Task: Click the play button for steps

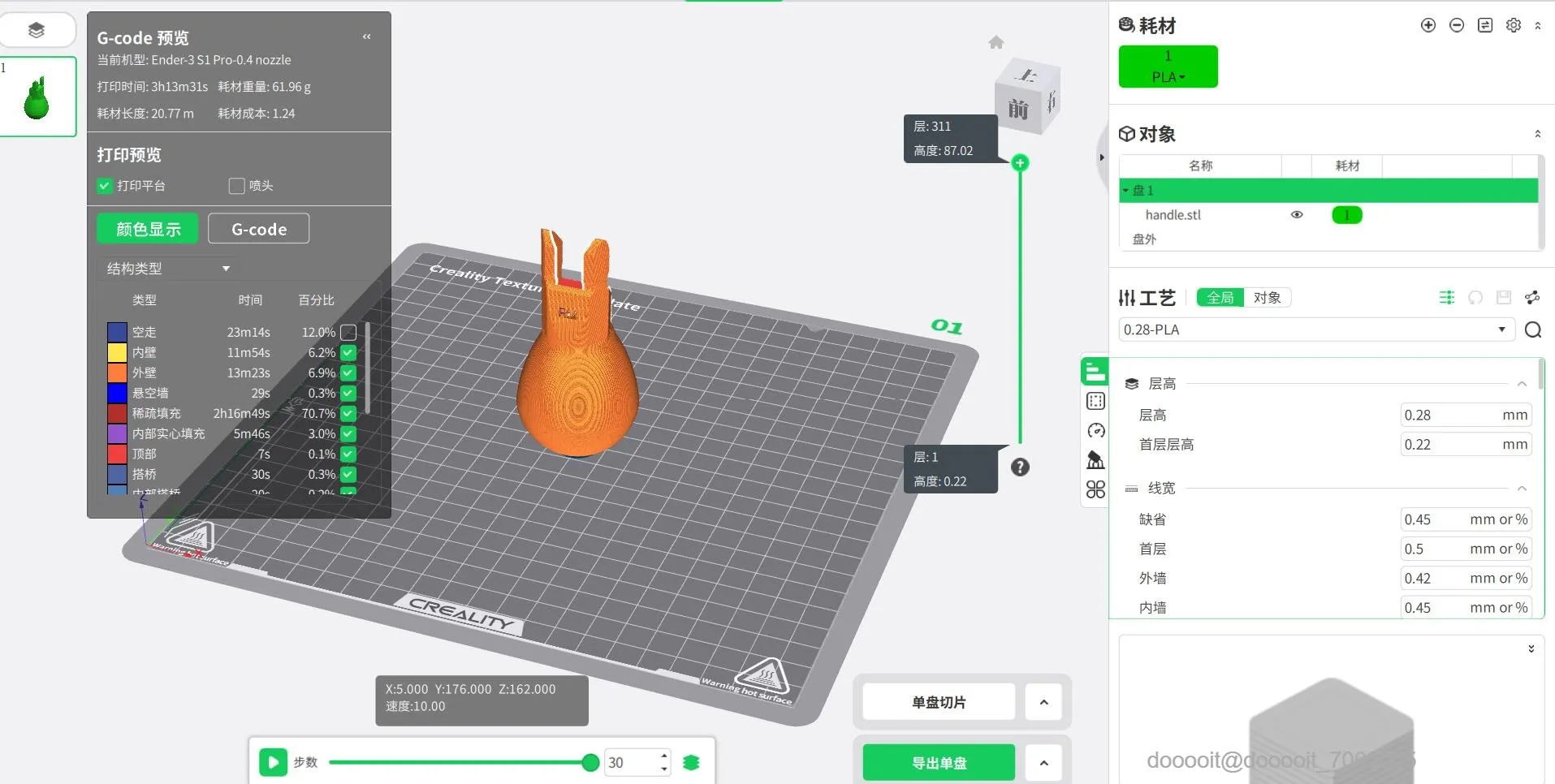Action: (273, 762)
